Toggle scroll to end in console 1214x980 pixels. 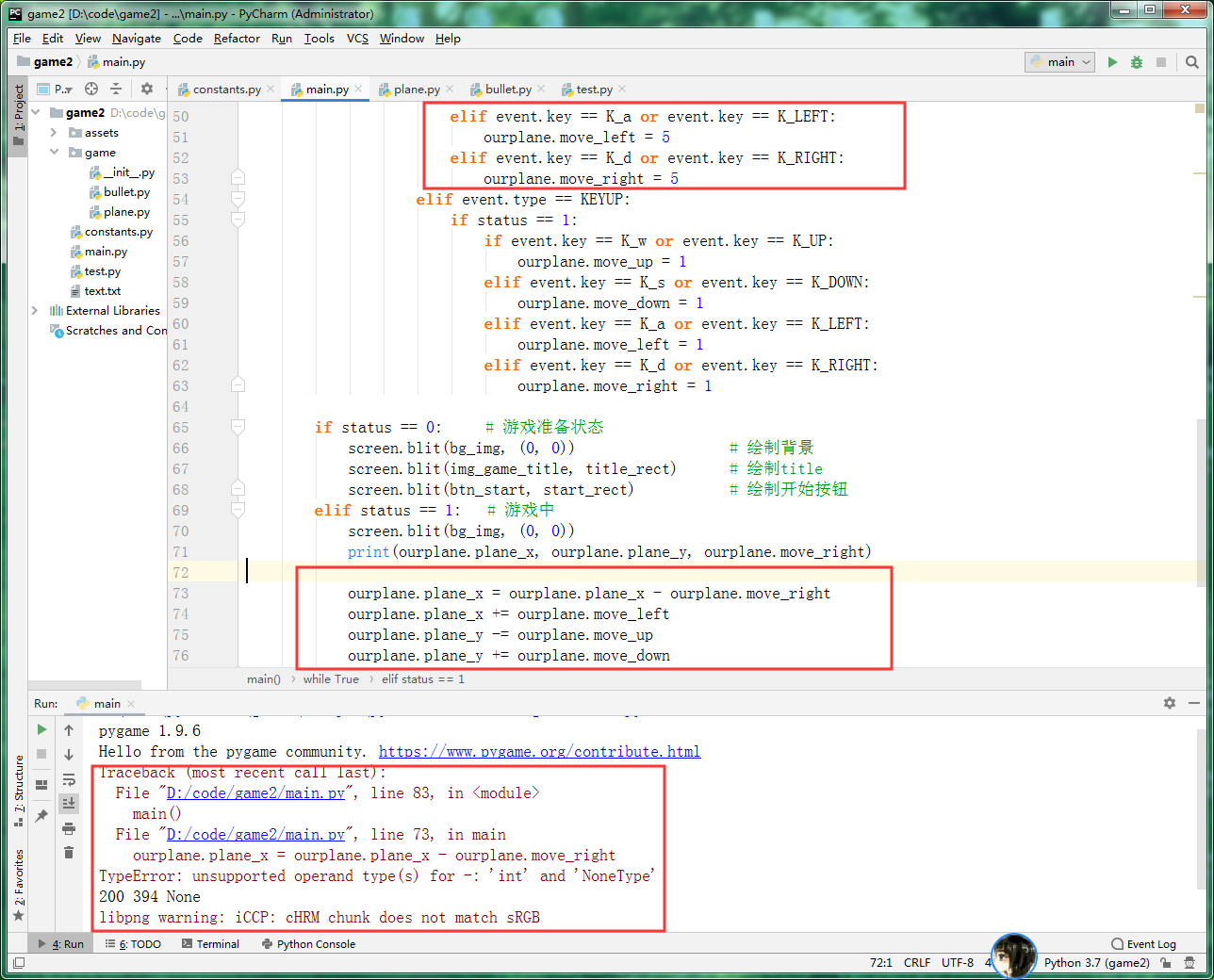click(69, 804)
